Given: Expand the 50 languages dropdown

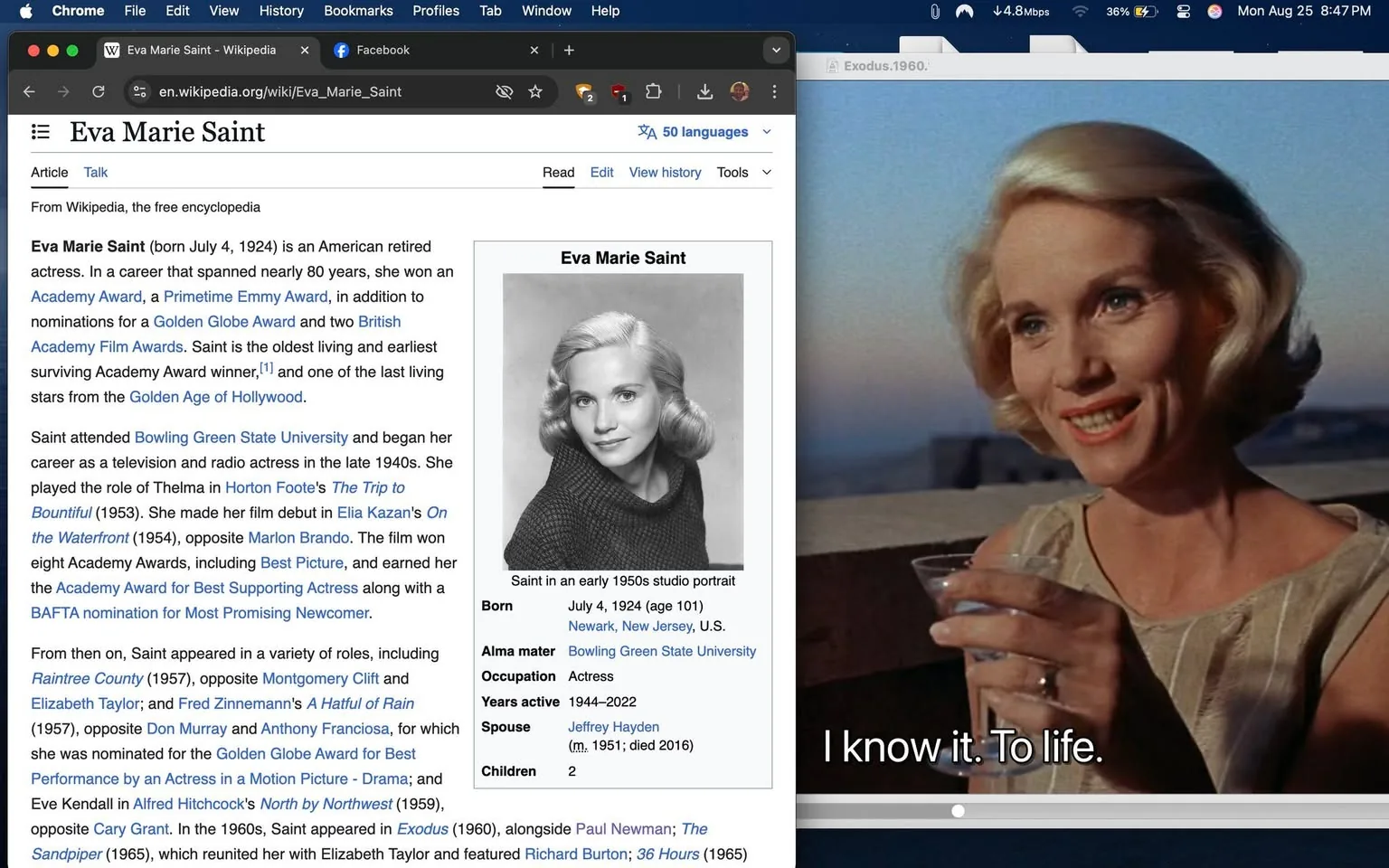Looking at the screenshot, I should (x=765, y=131).
